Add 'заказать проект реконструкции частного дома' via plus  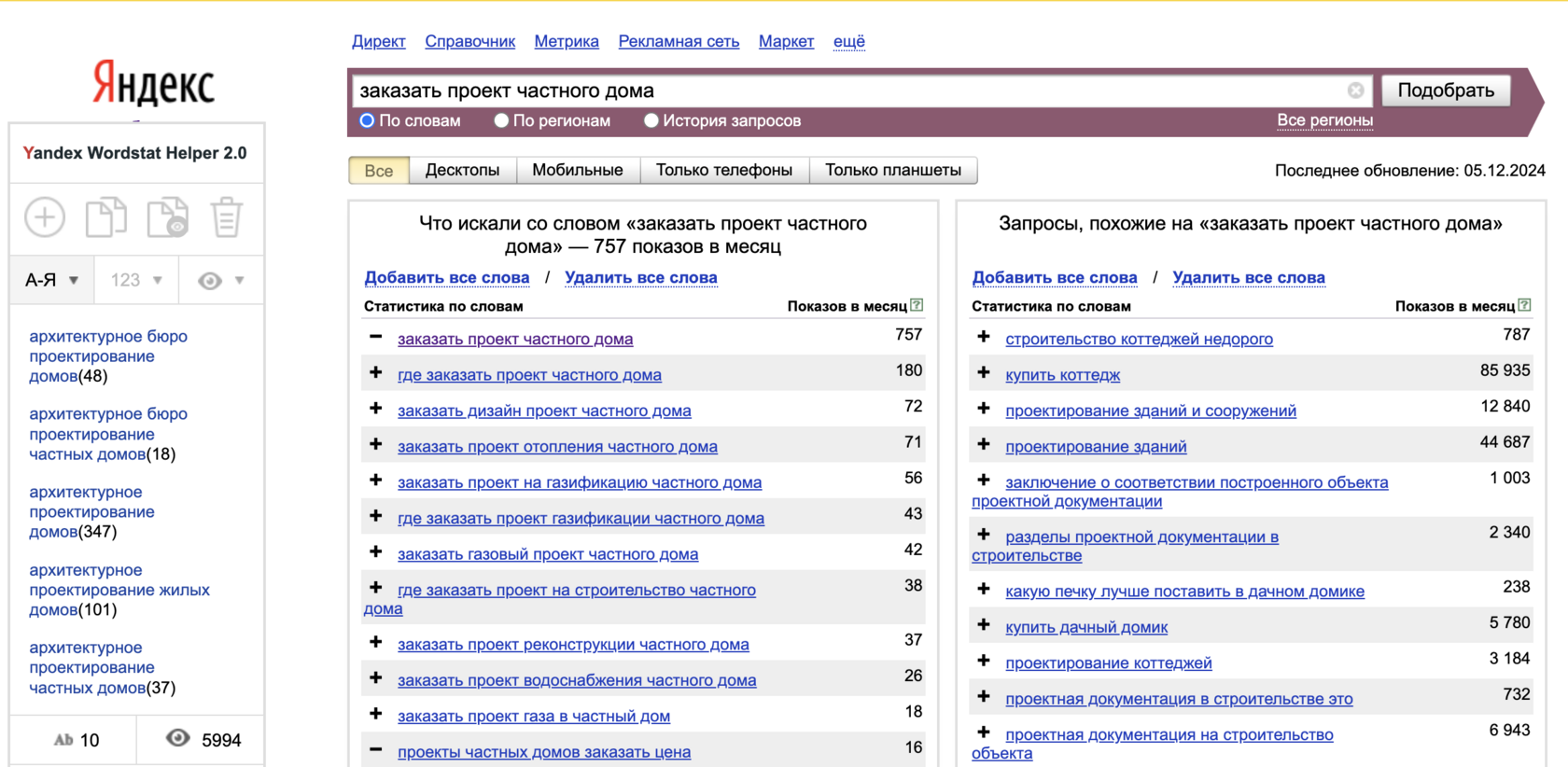pyautogui.click(x=375, y=642)
